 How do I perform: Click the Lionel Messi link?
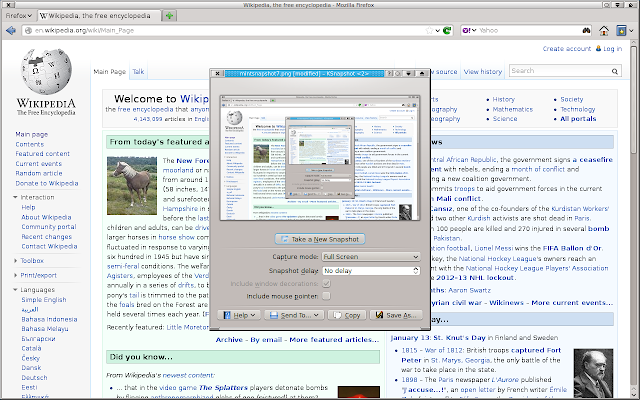point(493,248)
